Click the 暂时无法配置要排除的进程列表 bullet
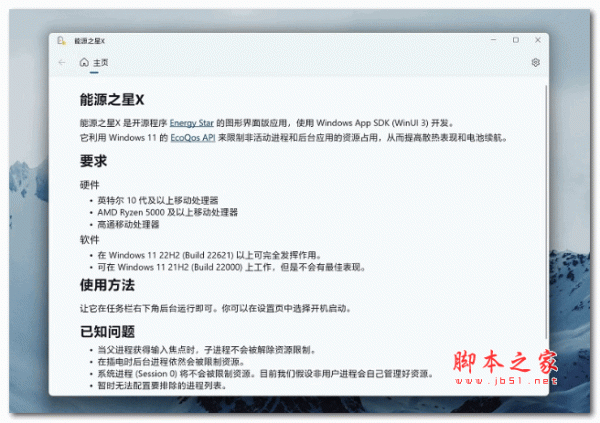Viewport: 600px width, 423px height. pyautogui.click(x=162, y=385)
